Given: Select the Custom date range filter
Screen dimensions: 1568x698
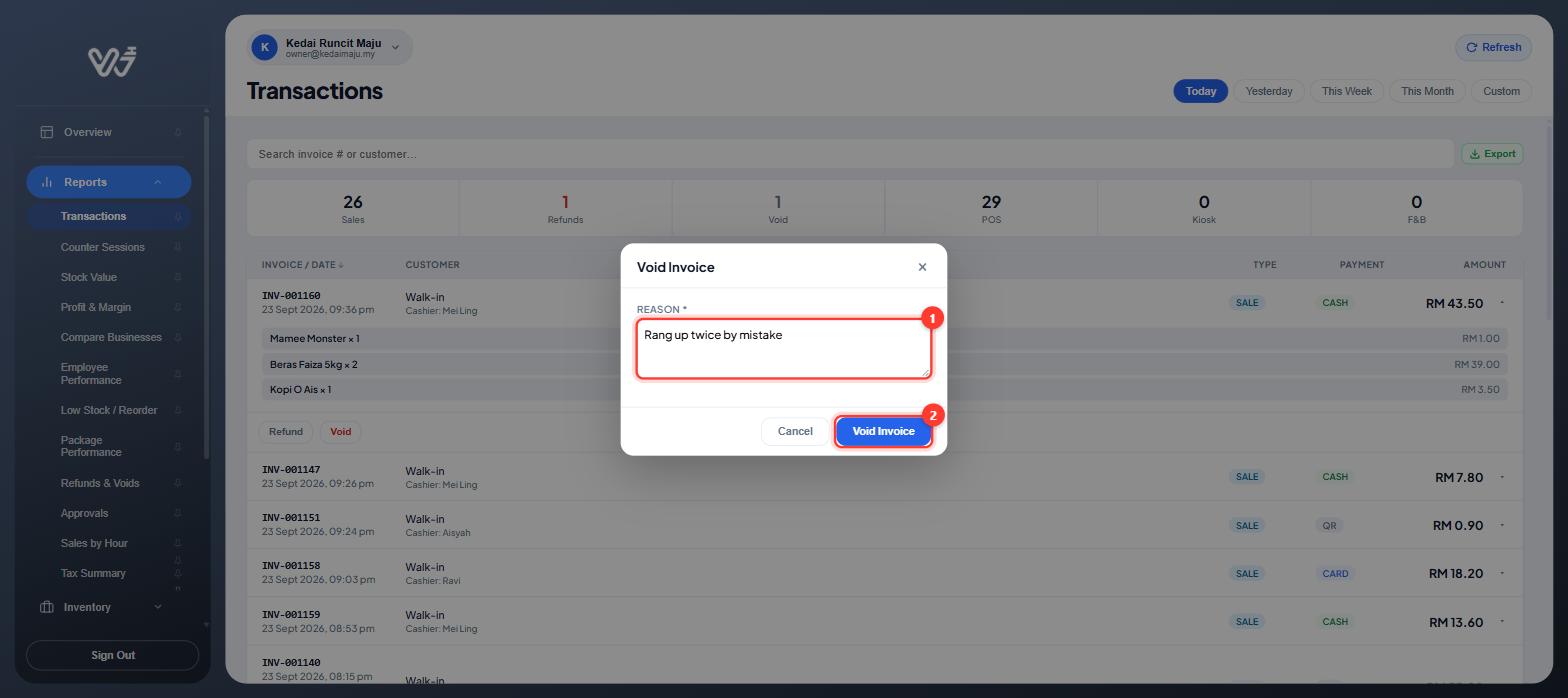Looking at the screenshot, I should pos(1501,91).
